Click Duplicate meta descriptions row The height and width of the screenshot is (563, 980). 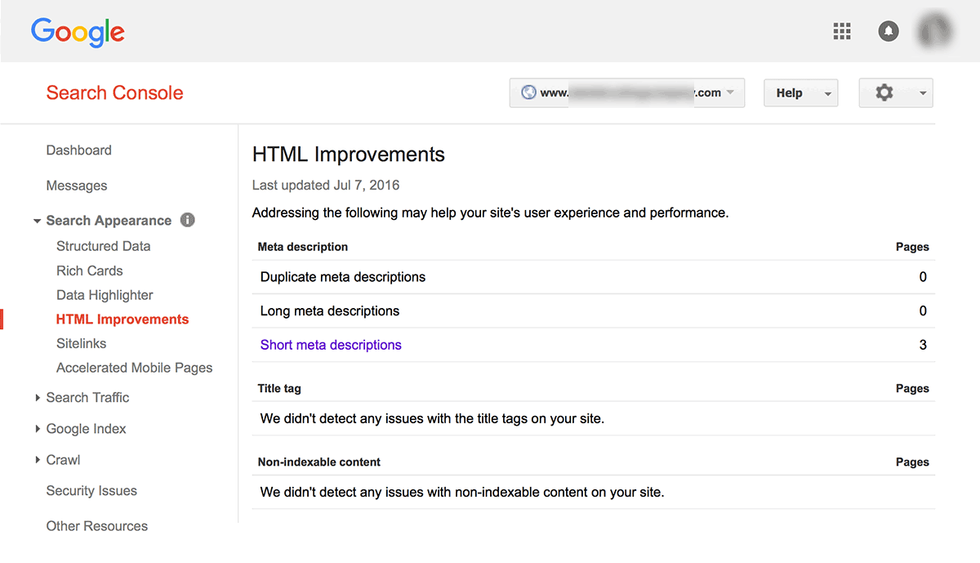(593, 277)
